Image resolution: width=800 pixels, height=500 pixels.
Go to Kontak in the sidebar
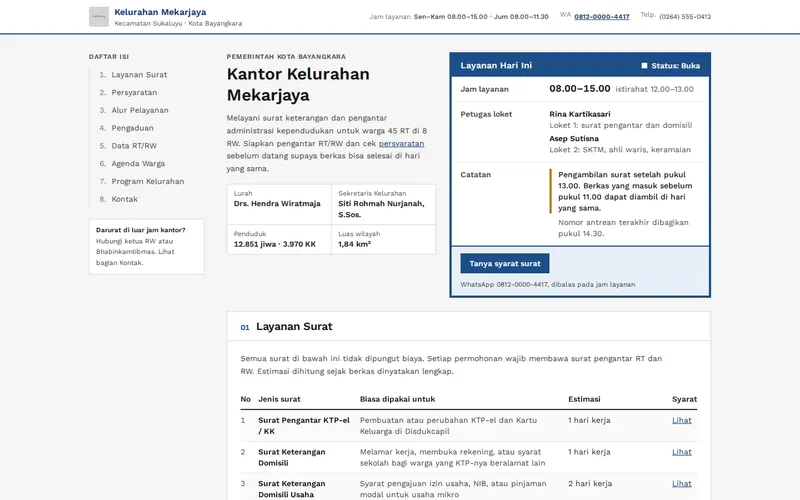[x=124, y=199]
